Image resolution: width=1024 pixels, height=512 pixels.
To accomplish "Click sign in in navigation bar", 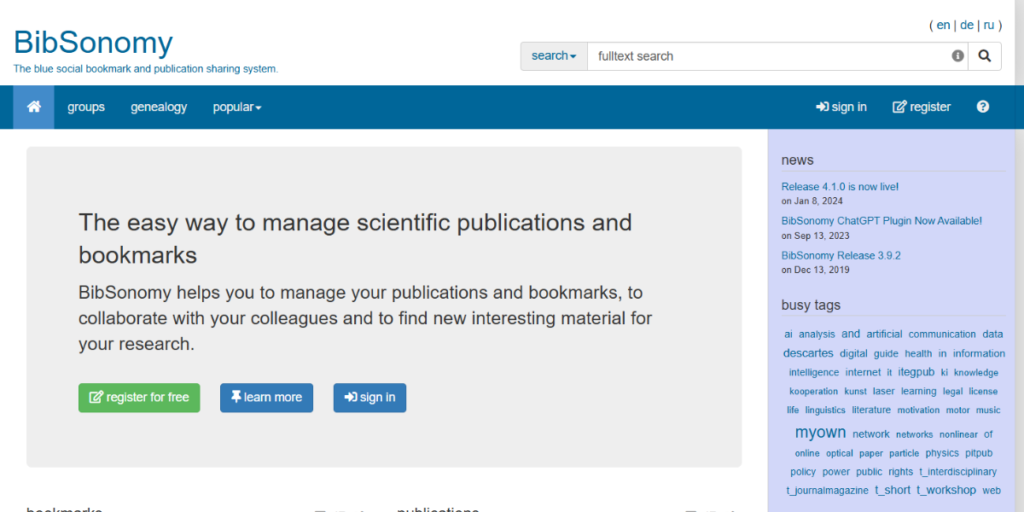I will [842, 107].
